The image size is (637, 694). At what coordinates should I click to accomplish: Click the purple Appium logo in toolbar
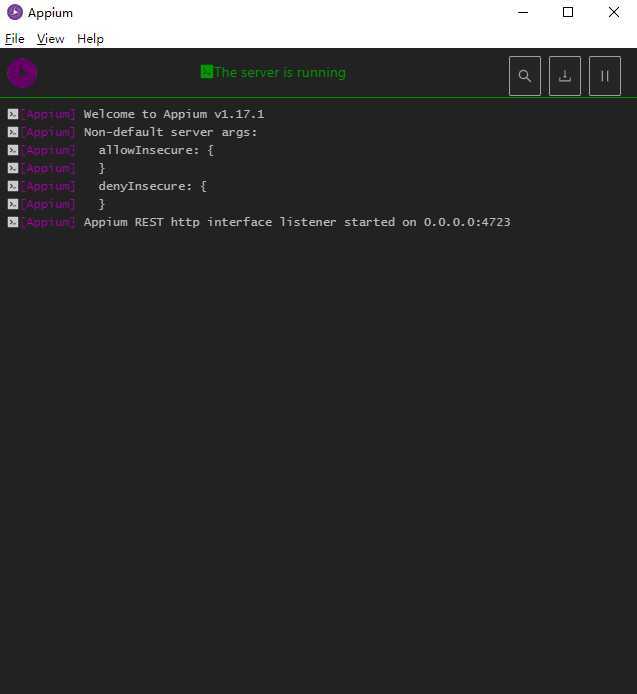(x=22, y=73)
